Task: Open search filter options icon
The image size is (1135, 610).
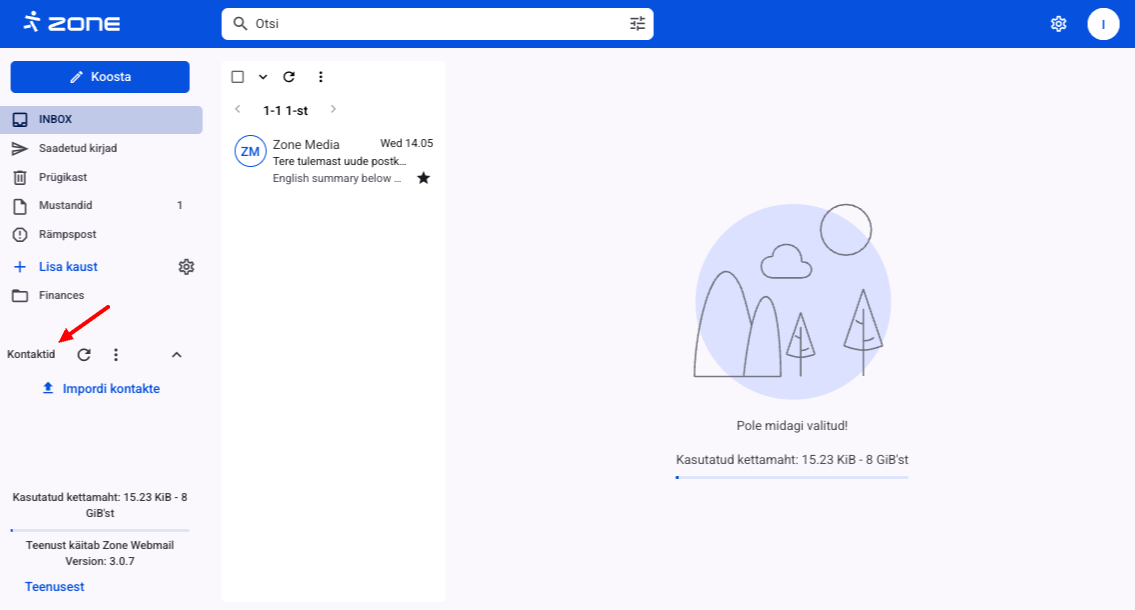Action: pyautogui.click(x=637, y=23)
